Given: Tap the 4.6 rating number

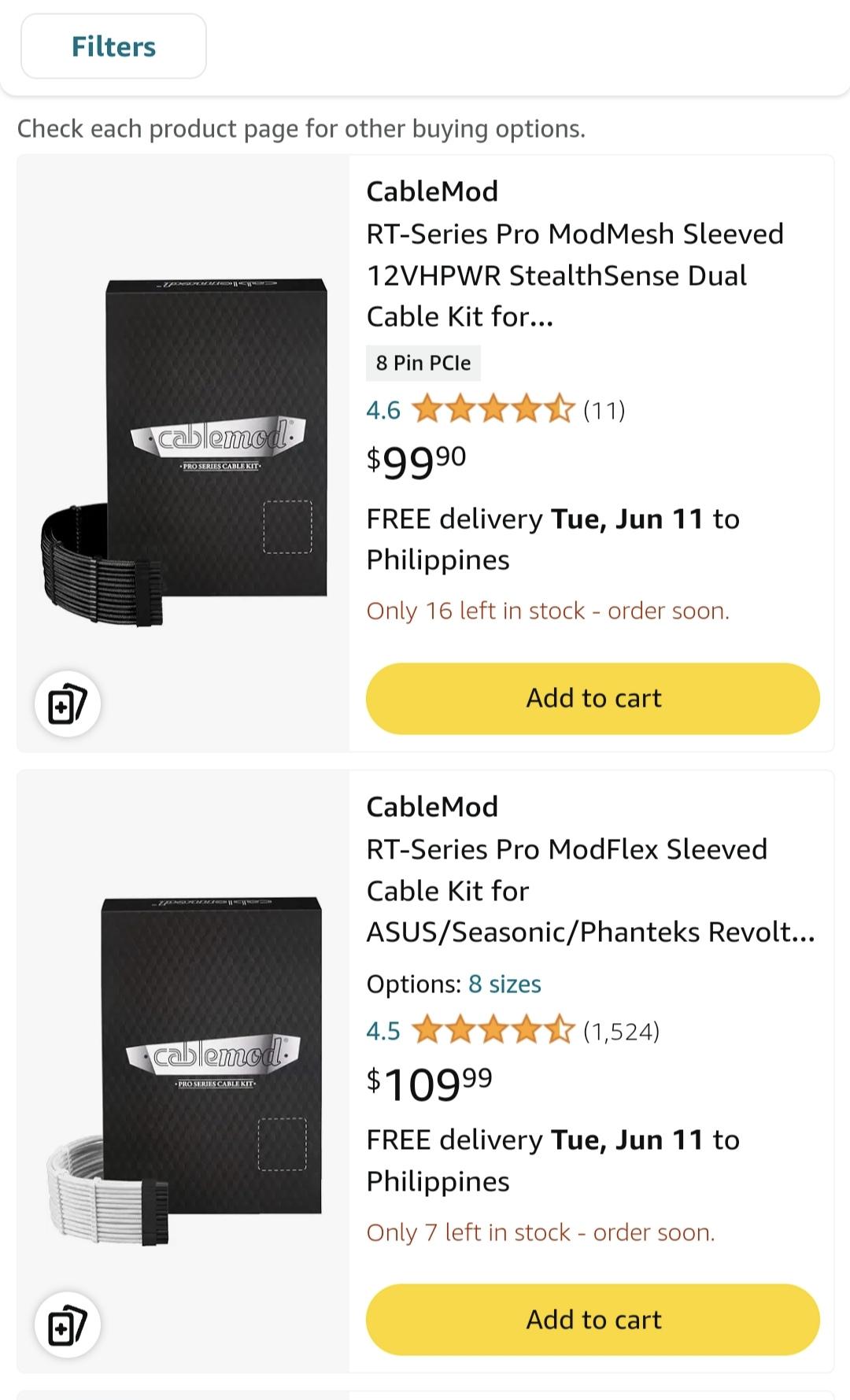Looking at the screenshot, I should (383, 410).
